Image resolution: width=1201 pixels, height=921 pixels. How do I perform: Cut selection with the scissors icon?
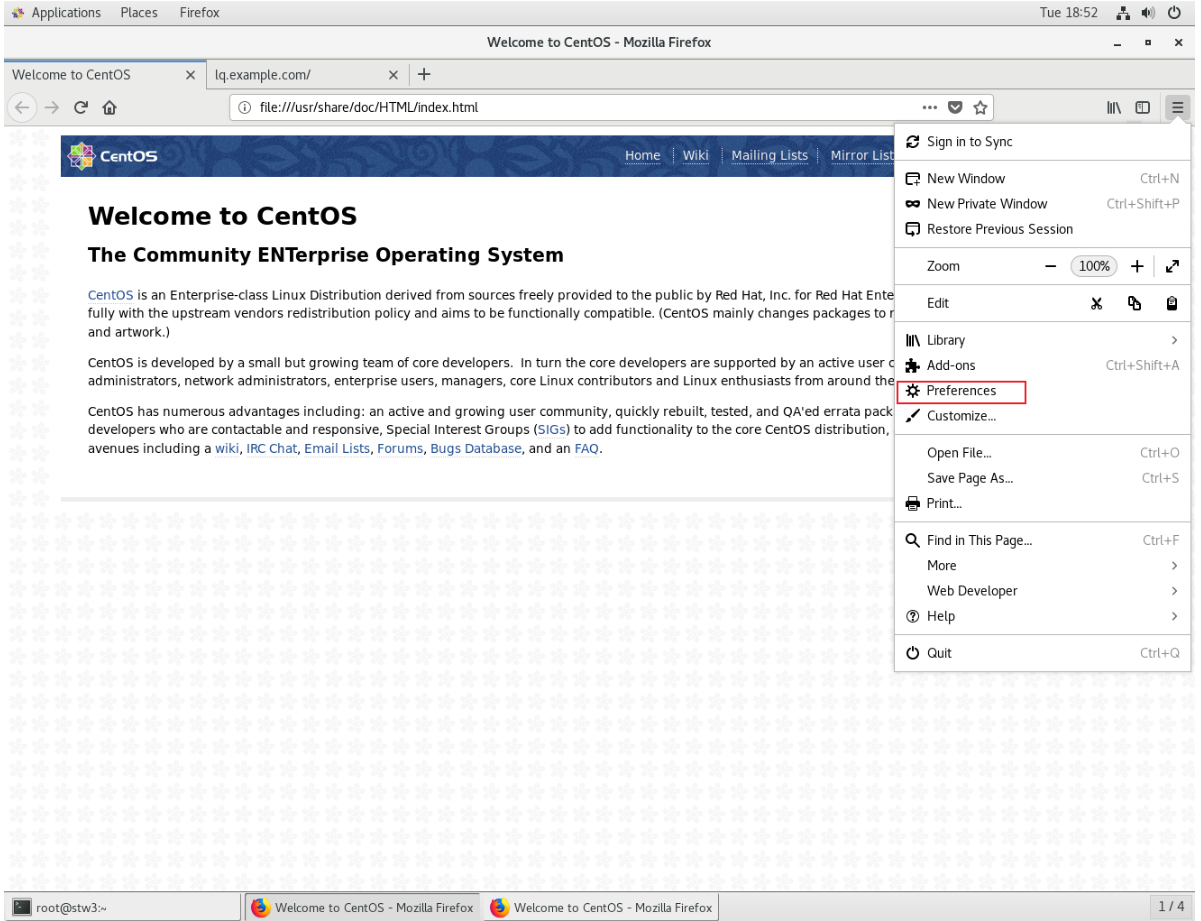(1096, 303)
